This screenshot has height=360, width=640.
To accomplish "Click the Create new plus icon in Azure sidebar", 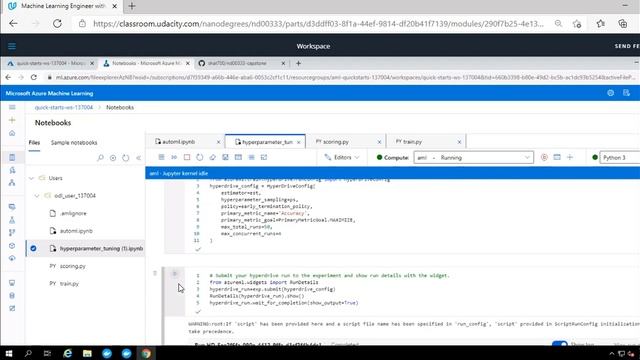I will pyautogui.click(x=12, y=120).
